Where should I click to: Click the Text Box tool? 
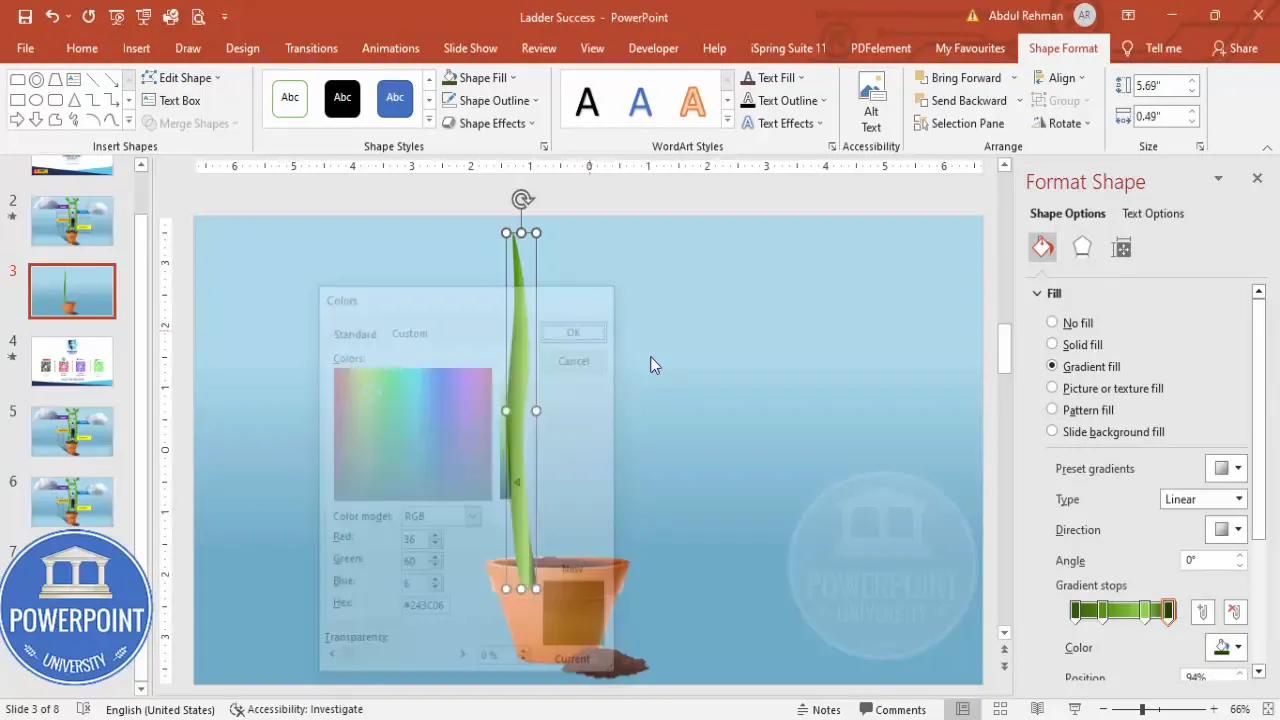tap(171, 100)
